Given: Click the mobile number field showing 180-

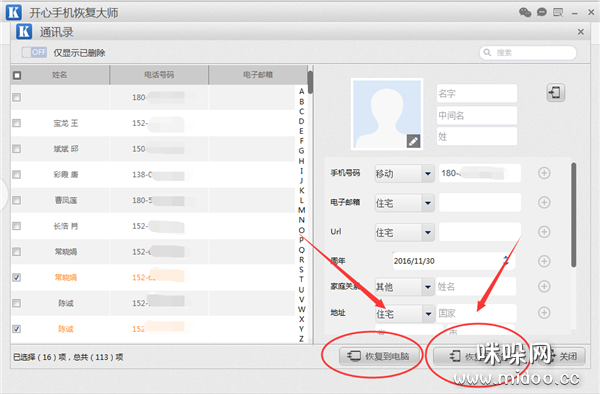Looking at the screenshot, I should [480, 173].
